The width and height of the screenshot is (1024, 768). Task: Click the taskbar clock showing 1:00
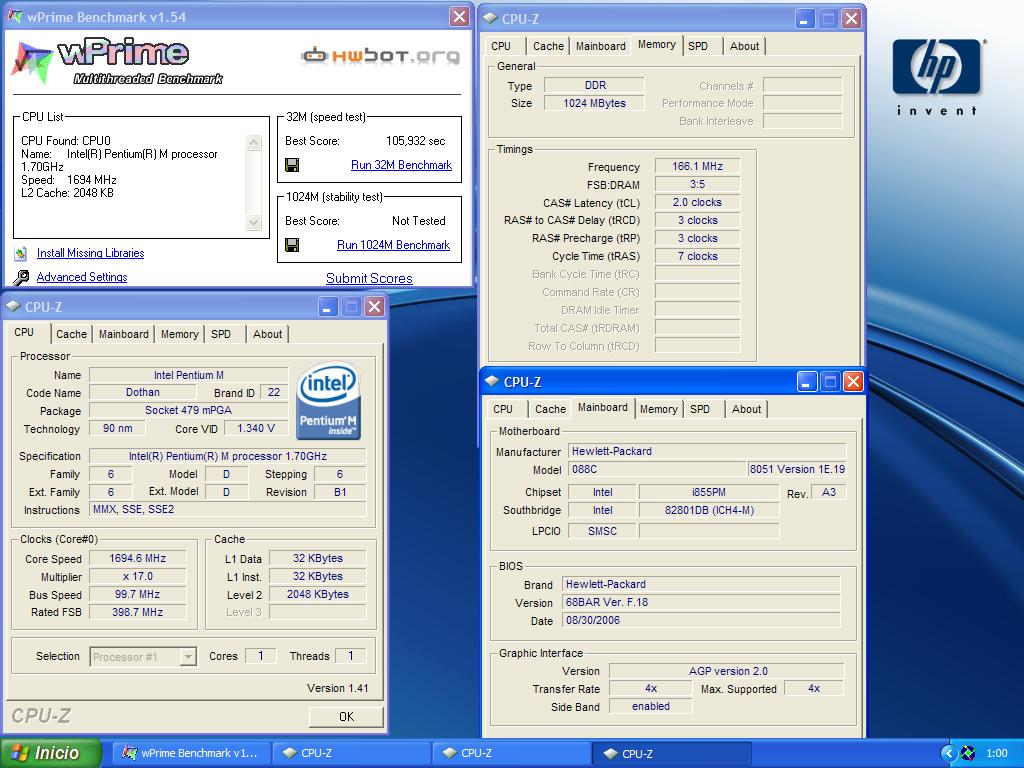(997, 753)
